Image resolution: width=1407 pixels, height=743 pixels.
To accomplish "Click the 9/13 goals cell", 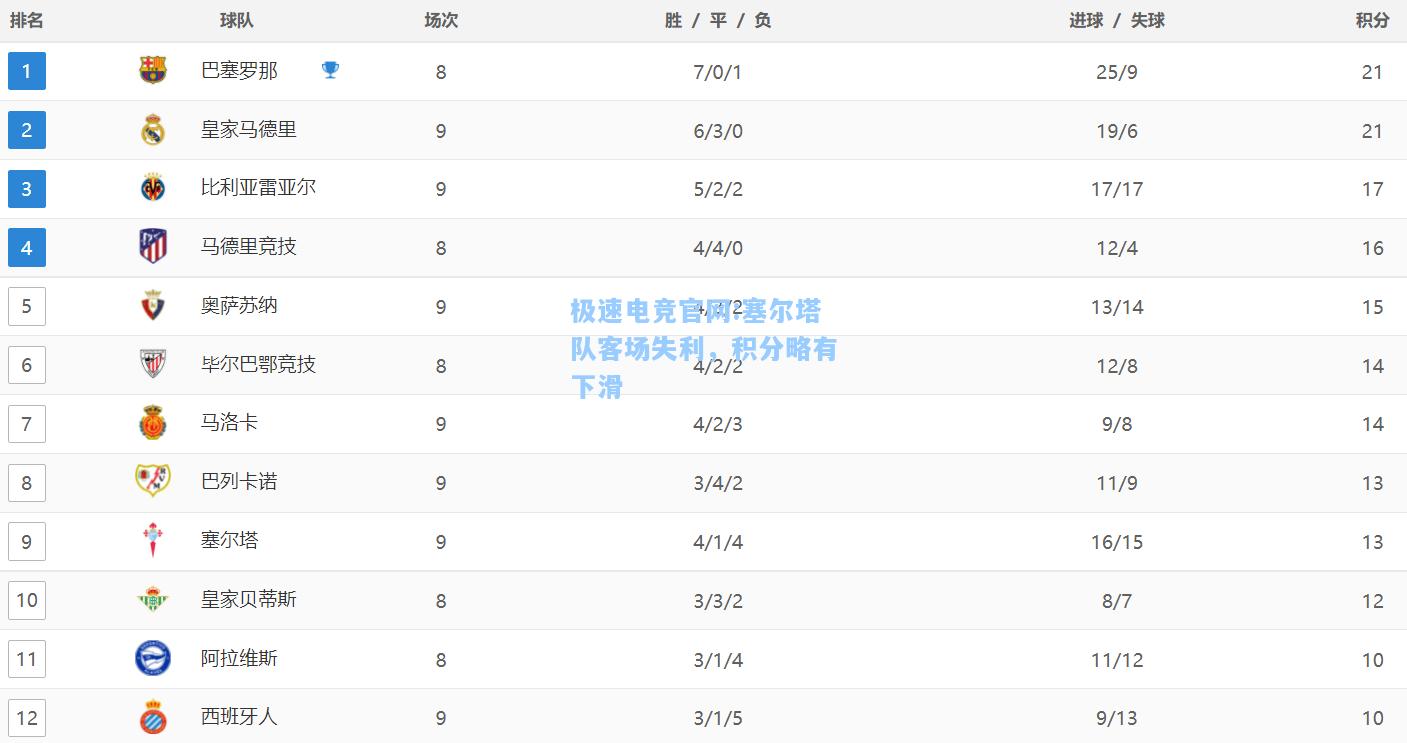I will (1117, 718).
